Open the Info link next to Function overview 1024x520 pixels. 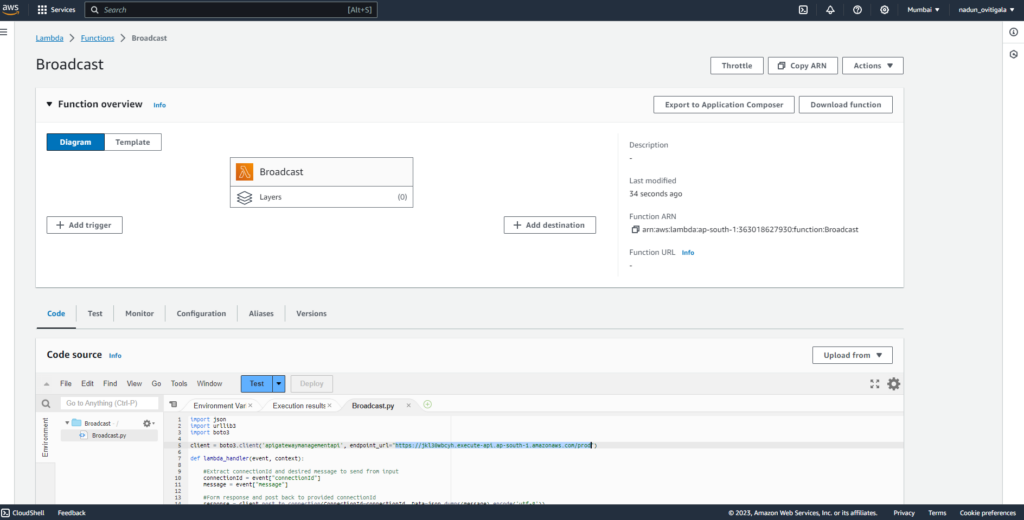pyautogui.click(x=159, y=105)
